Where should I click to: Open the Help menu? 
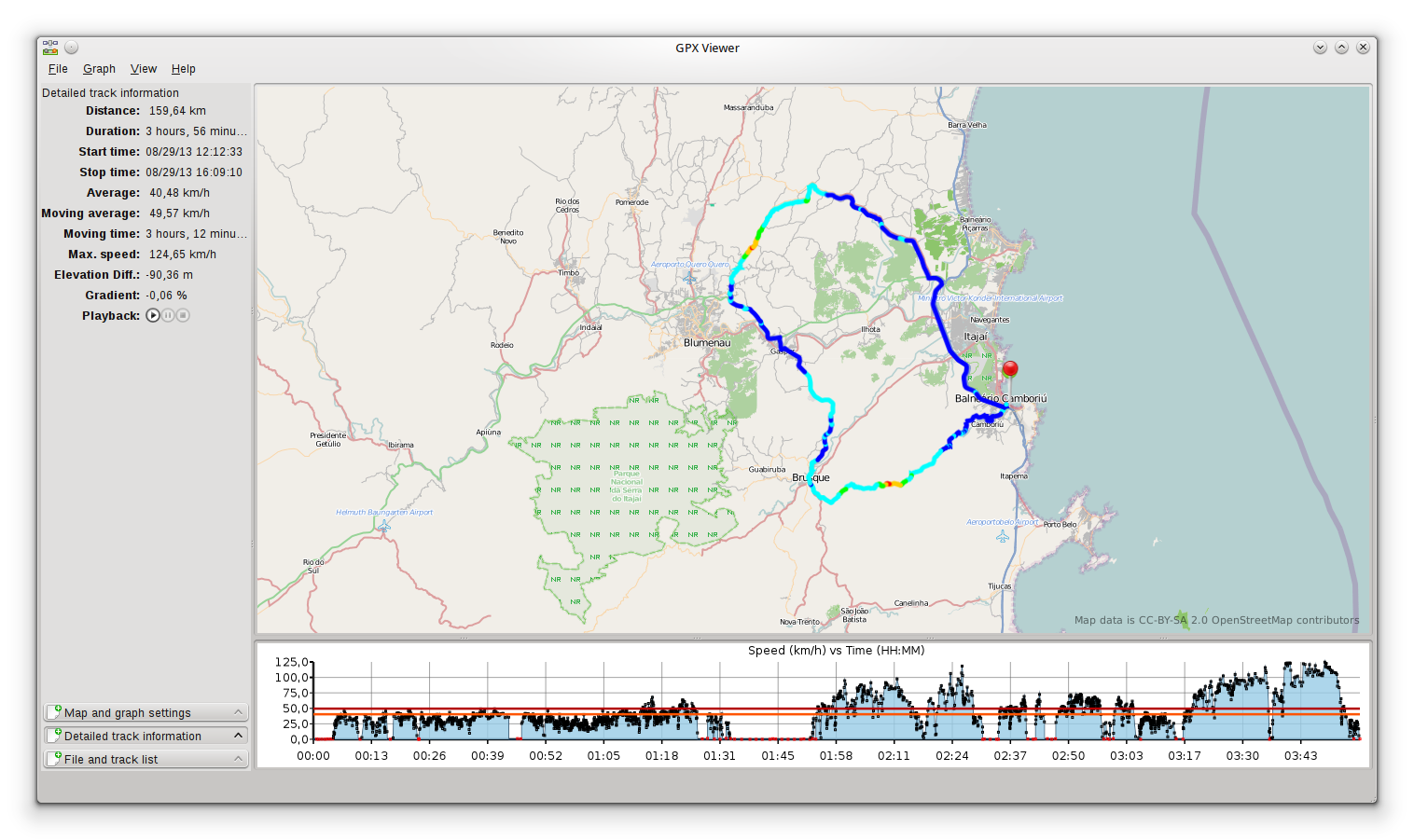click(x=183, y=69)
